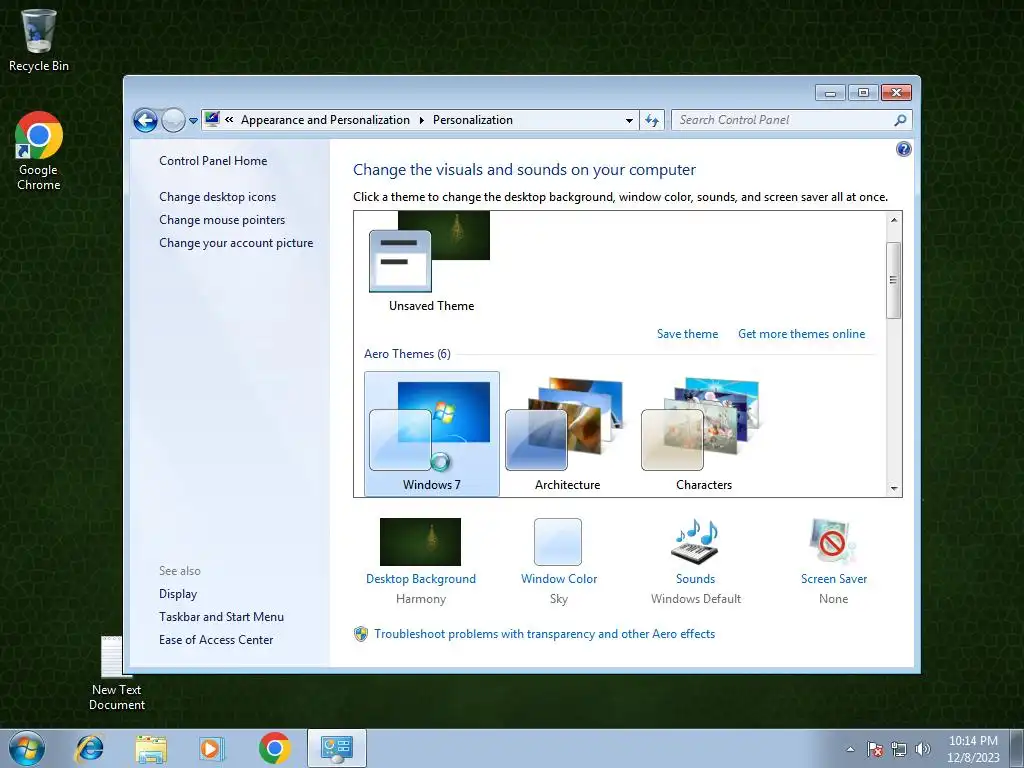1024x768 pixels.
Task: Click the Refresh button in address bar
Action: [x=652, y=120]
